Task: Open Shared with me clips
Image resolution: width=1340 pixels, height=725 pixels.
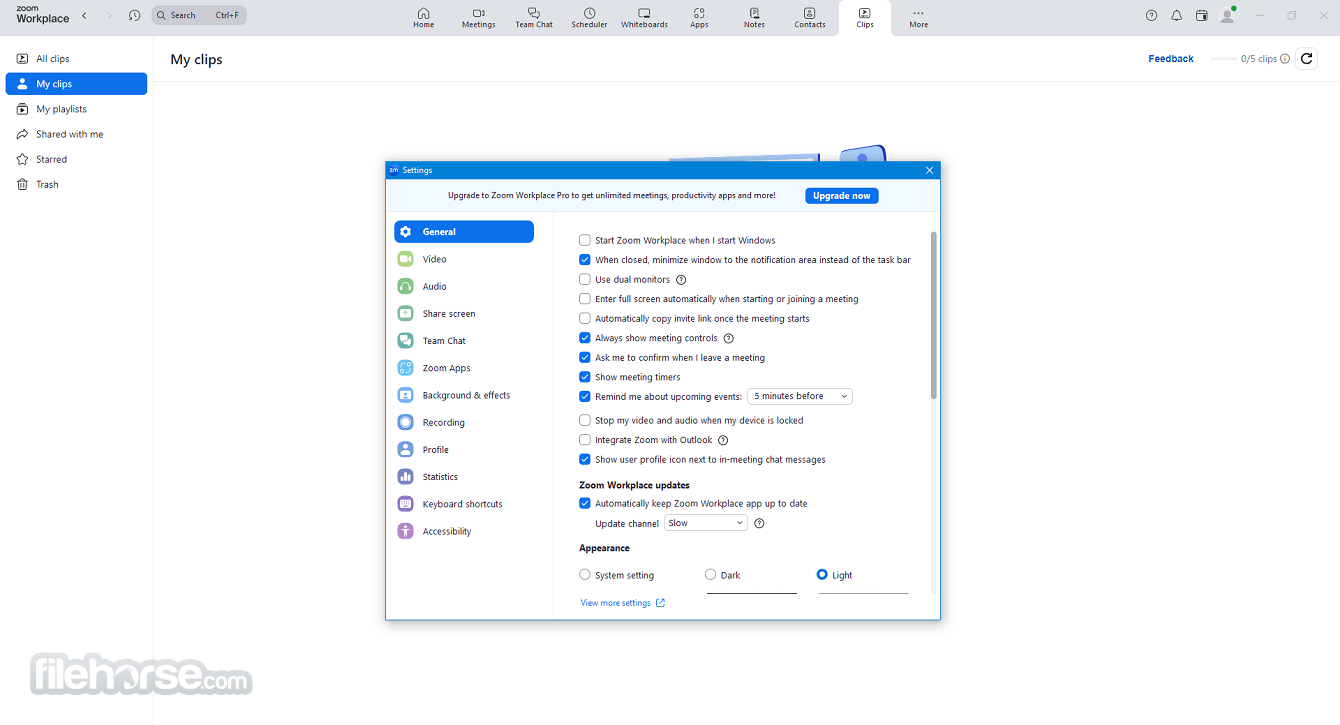Action: (76, 134)
